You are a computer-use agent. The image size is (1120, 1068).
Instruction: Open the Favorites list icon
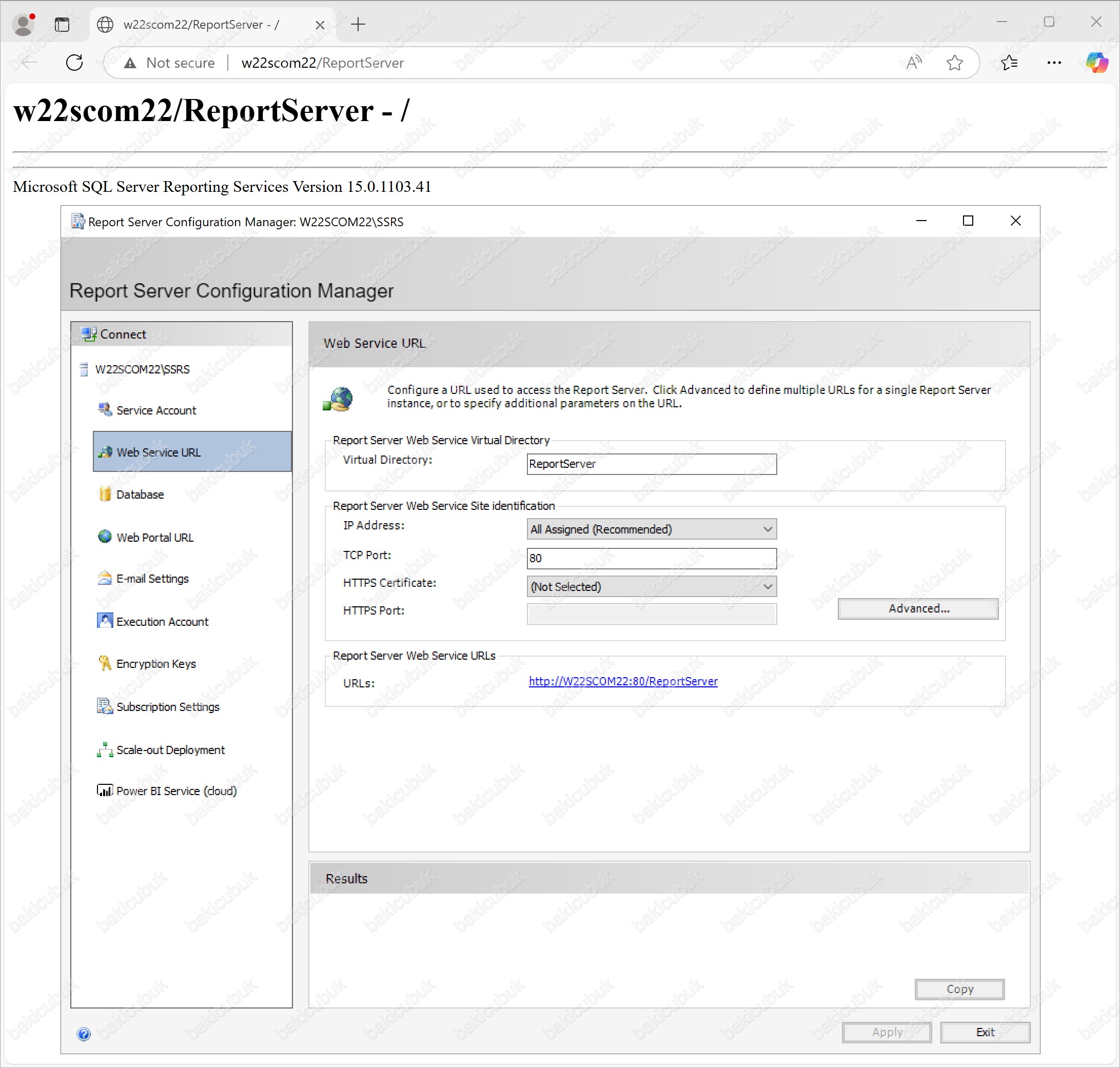tap(1010, 63)
